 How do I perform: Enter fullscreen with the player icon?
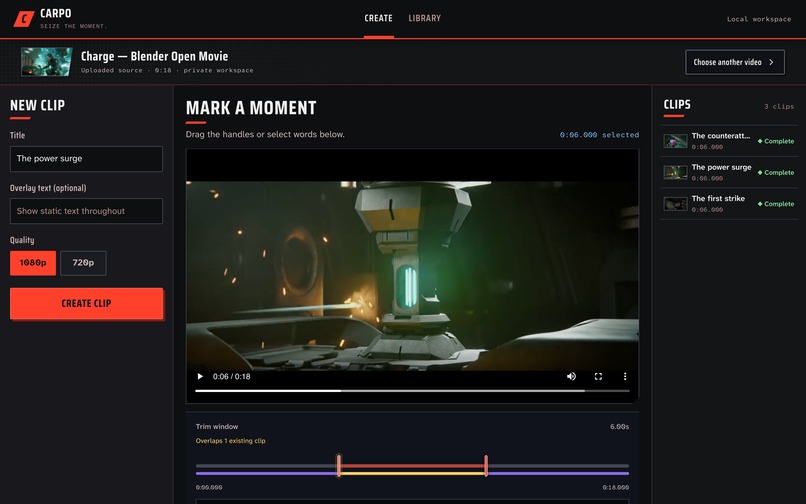[x=598, y=376]
